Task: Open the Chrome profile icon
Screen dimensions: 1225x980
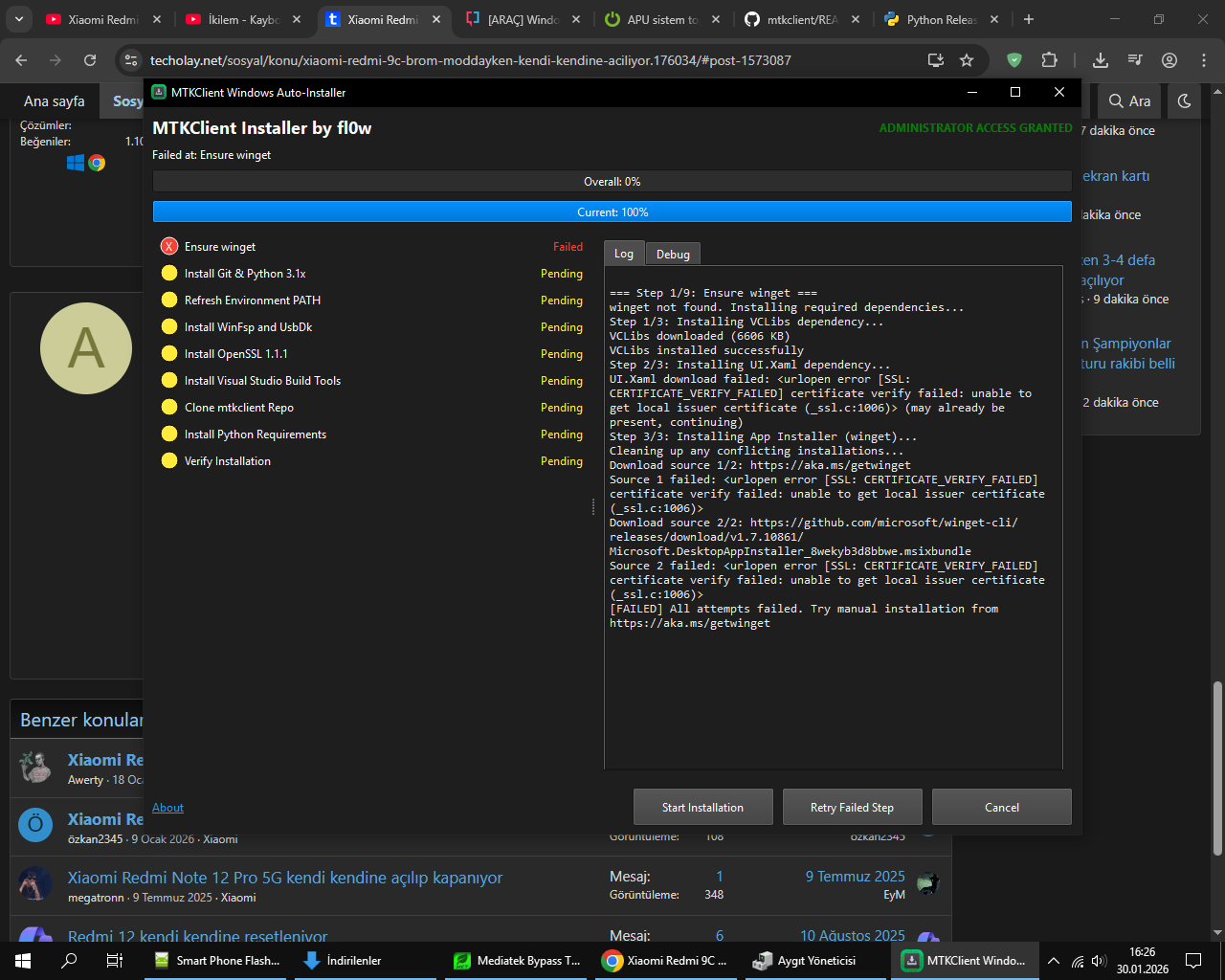Action: (x=1169, y=60)
